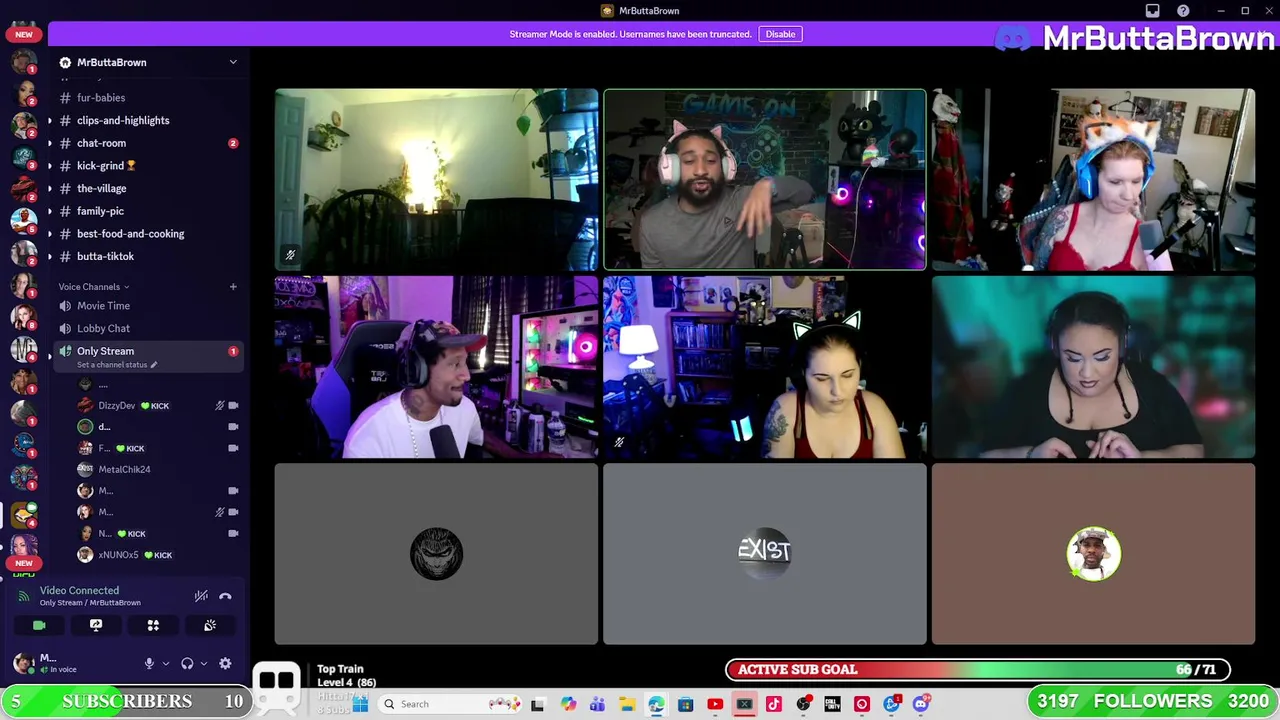Open File Explorer from the taskbar
Image resolution: width=1280 pixels, height=720 pixels.
pos(627,704)
